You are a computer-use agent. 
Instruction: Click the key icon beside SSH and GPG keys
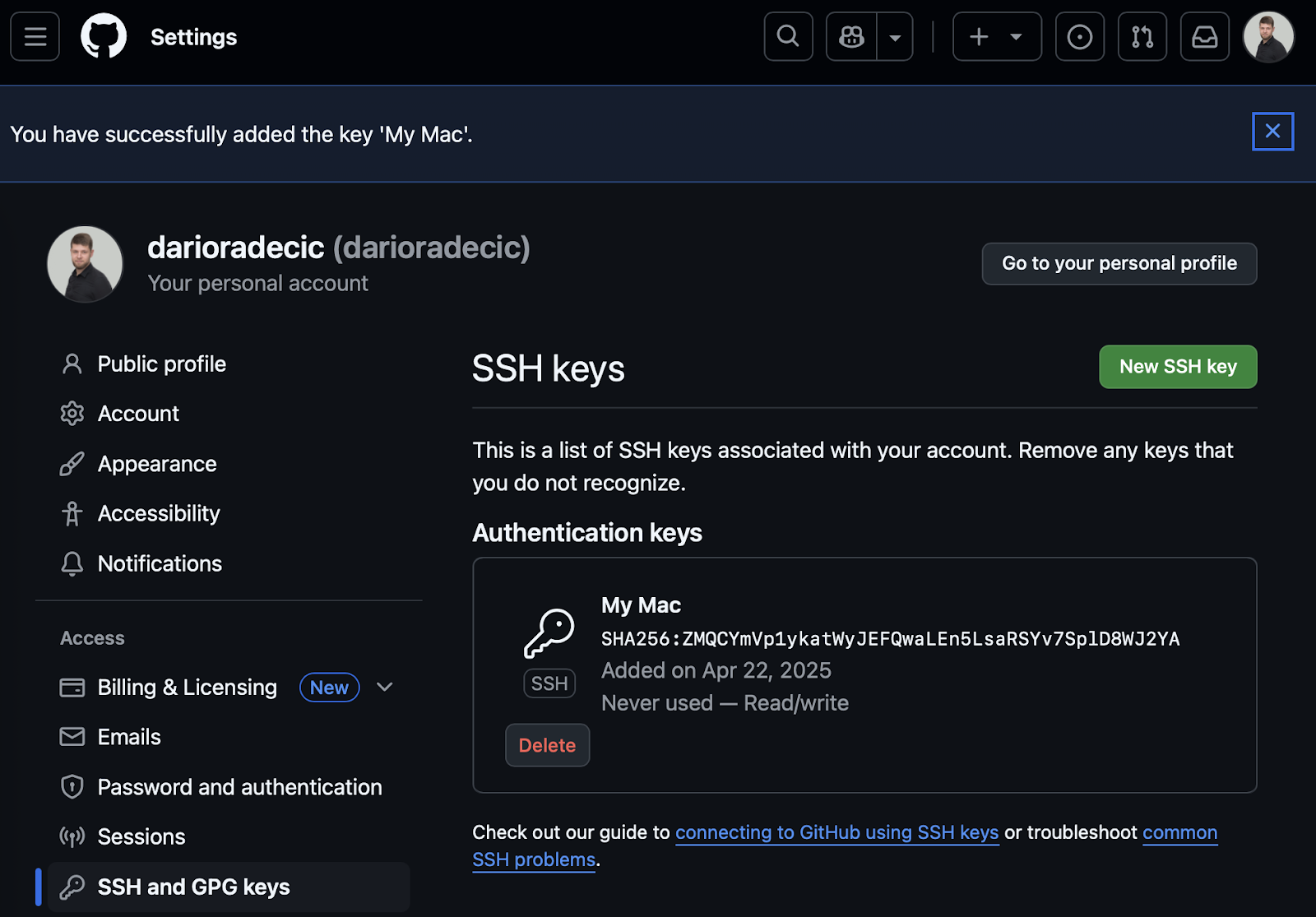pyautogui.click(x=72, y=887)
